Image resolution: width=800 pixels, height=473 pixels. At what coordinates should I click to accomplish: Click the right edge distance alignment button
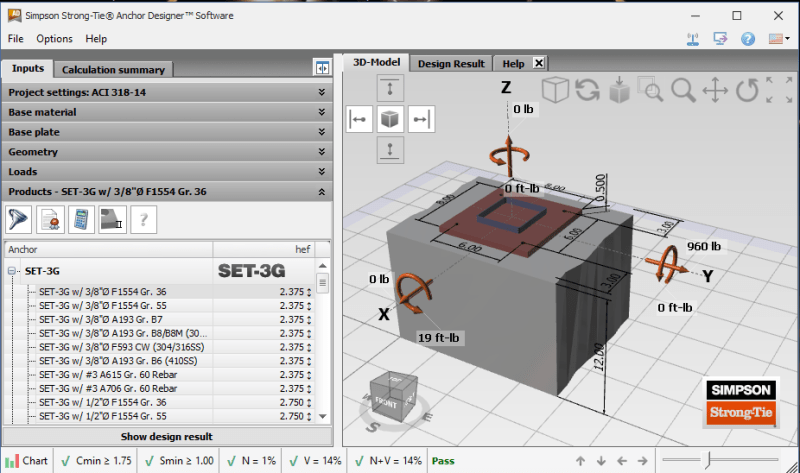[421, 119]
